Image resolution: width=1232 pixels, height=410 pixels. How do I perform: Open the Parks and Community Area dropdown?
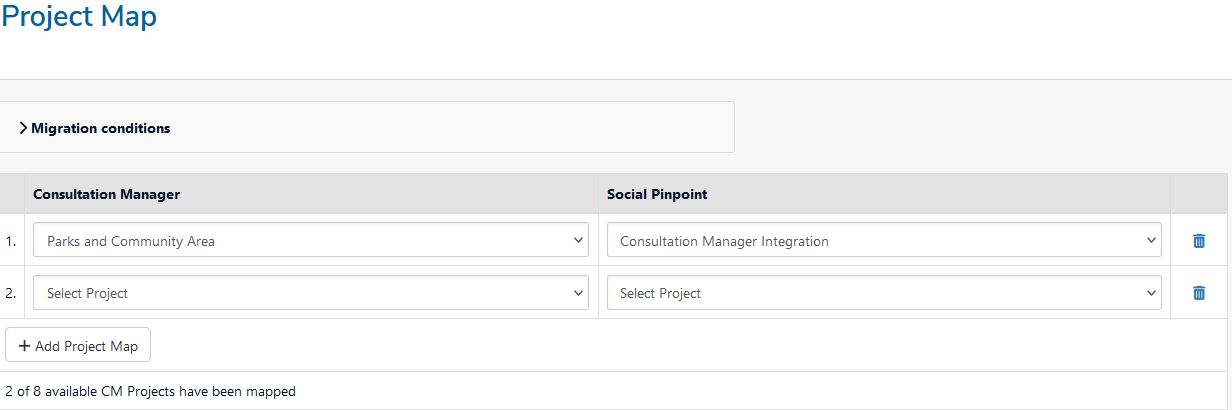(x=311, y=240)
